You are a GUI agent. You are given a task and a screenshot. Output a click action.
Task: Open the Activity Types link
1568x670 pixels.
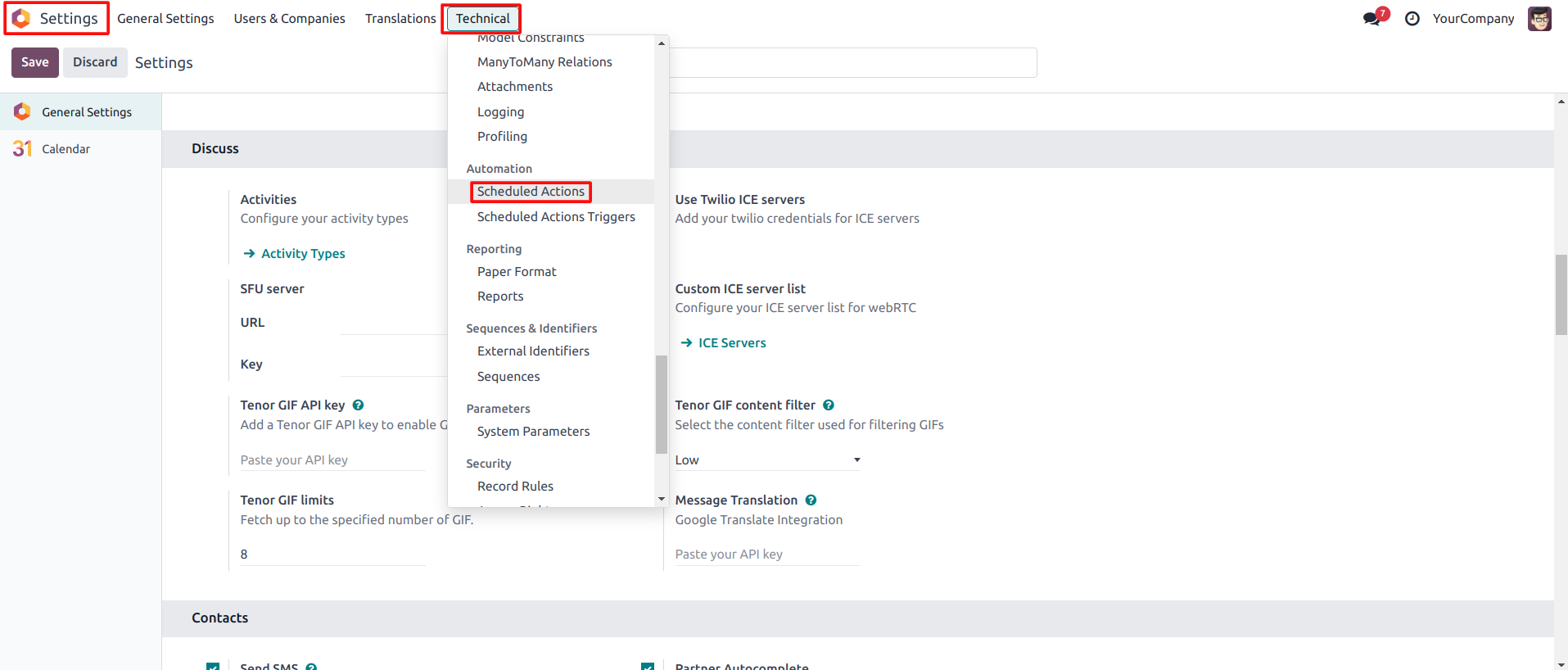(x=303, y=254)
